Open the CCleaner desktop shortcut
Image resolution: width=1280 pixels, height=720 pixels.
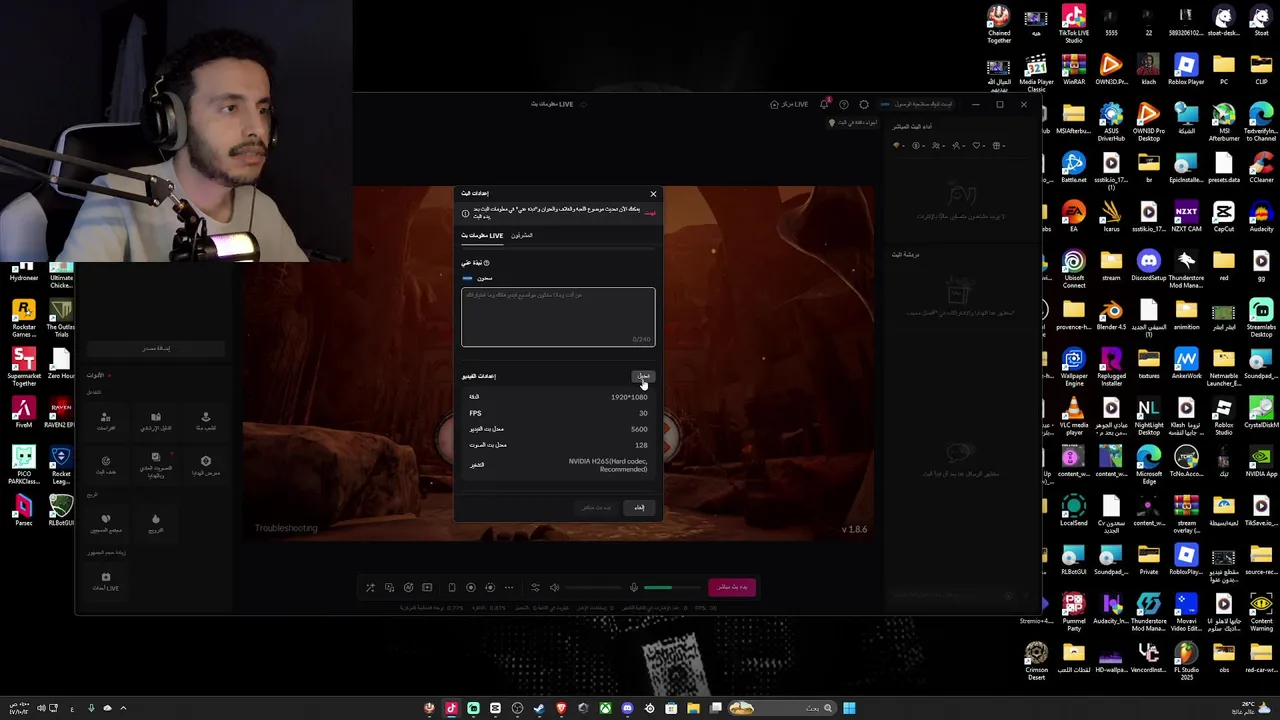(1261, 168)
